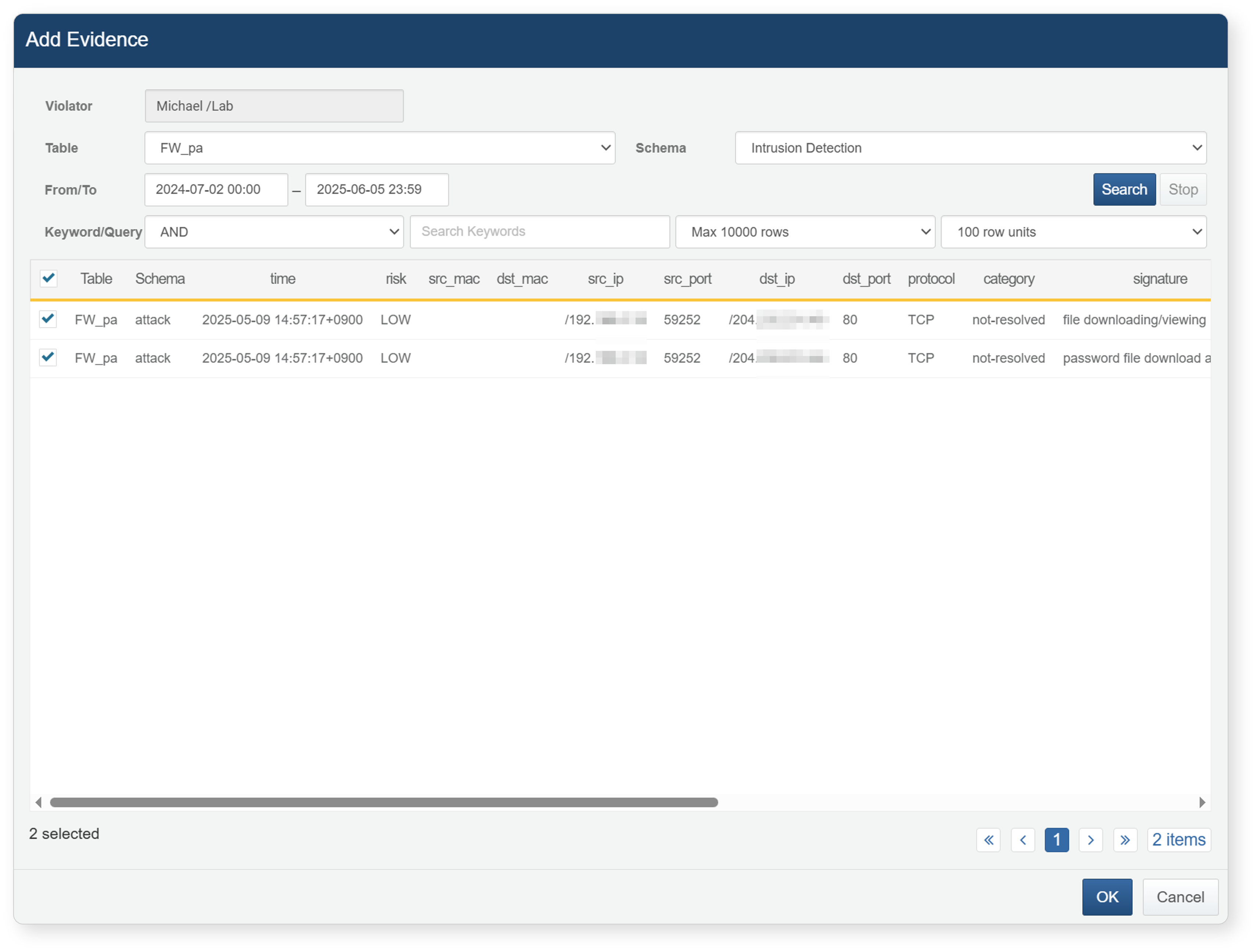This screenshot has width=1256, height=952.
Task: Click attack schema cell in file downloading row
Action: pos(152,320)
